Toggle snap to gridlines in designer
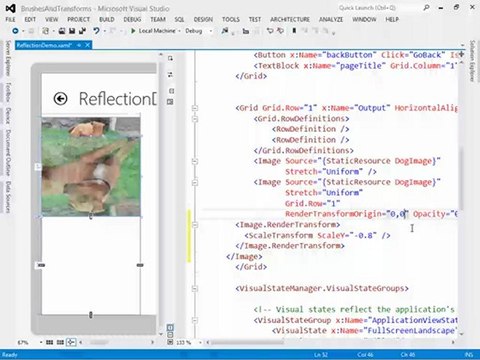Screen dimensions: 480x360 coord(60,342)
